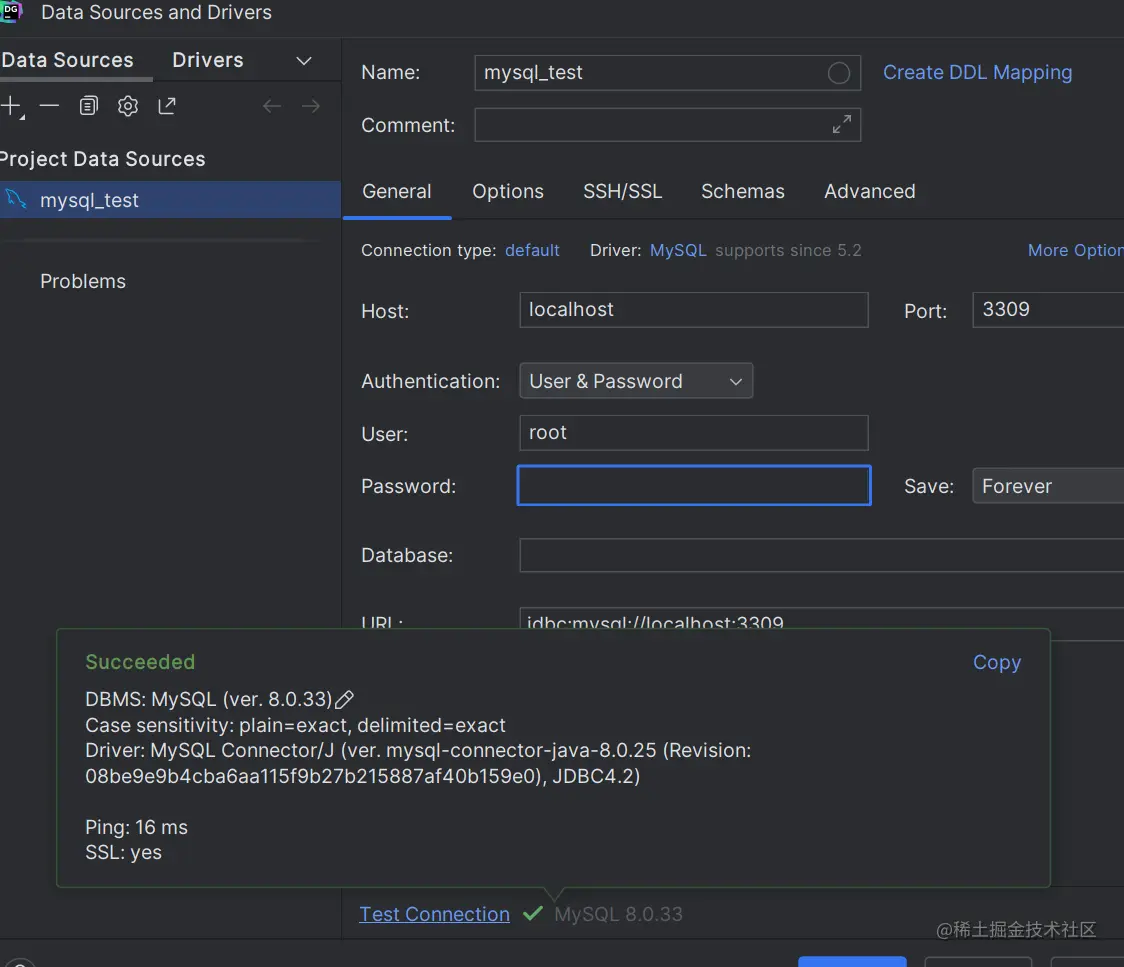1124x967 pixels.
Task: Open the Advanced tab
Action: 870,191
